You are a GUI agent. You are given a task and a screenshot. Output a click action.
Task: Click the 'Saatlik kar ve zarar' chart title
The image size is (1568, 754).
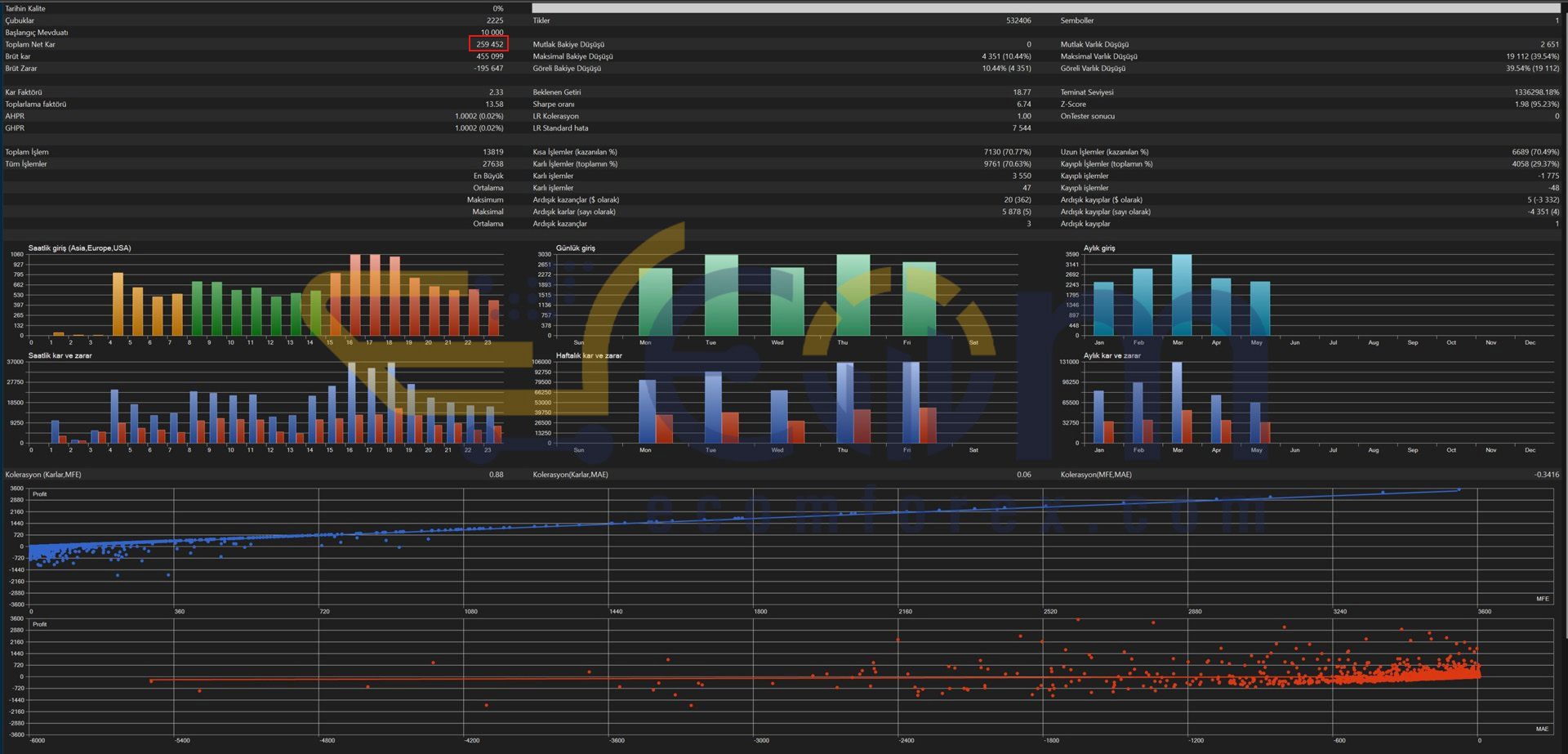tap(60, 356)
